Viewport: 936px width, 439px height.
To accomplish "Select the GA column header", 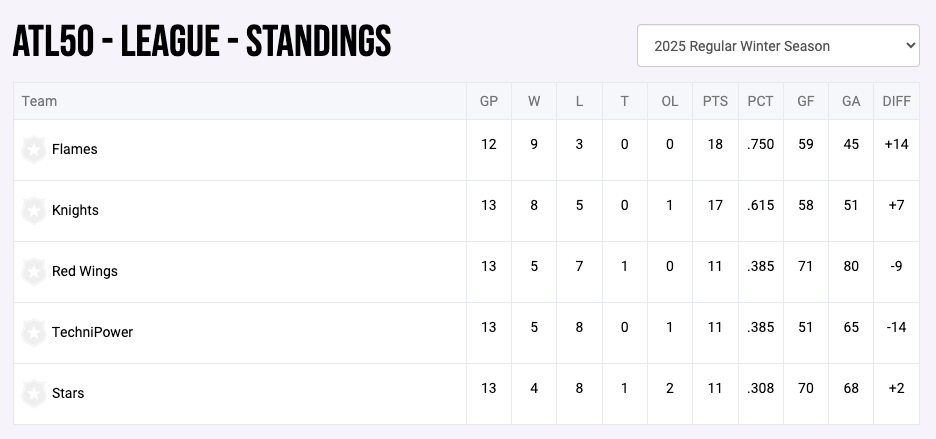I will pyautogui.click(x=851, y=101).
